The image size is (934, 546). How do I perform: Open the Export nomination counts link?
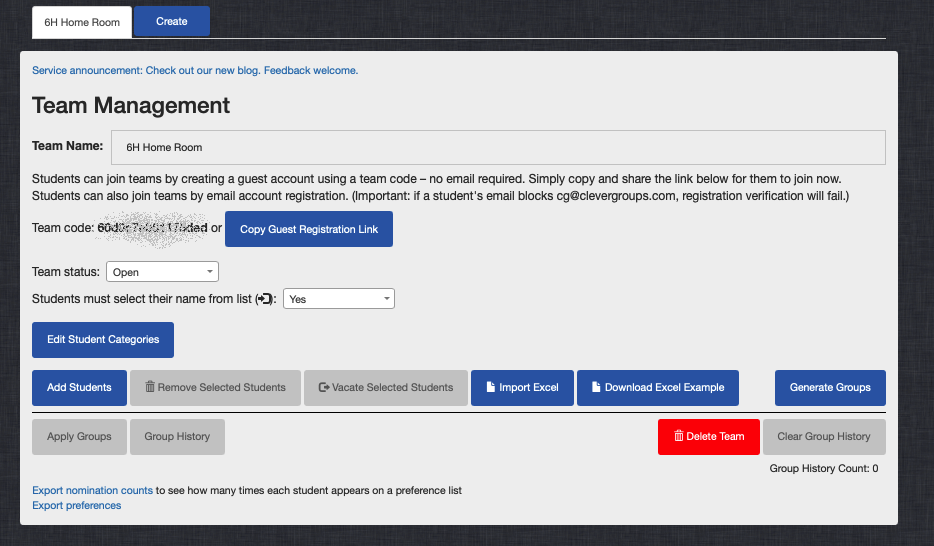(92, 491)
